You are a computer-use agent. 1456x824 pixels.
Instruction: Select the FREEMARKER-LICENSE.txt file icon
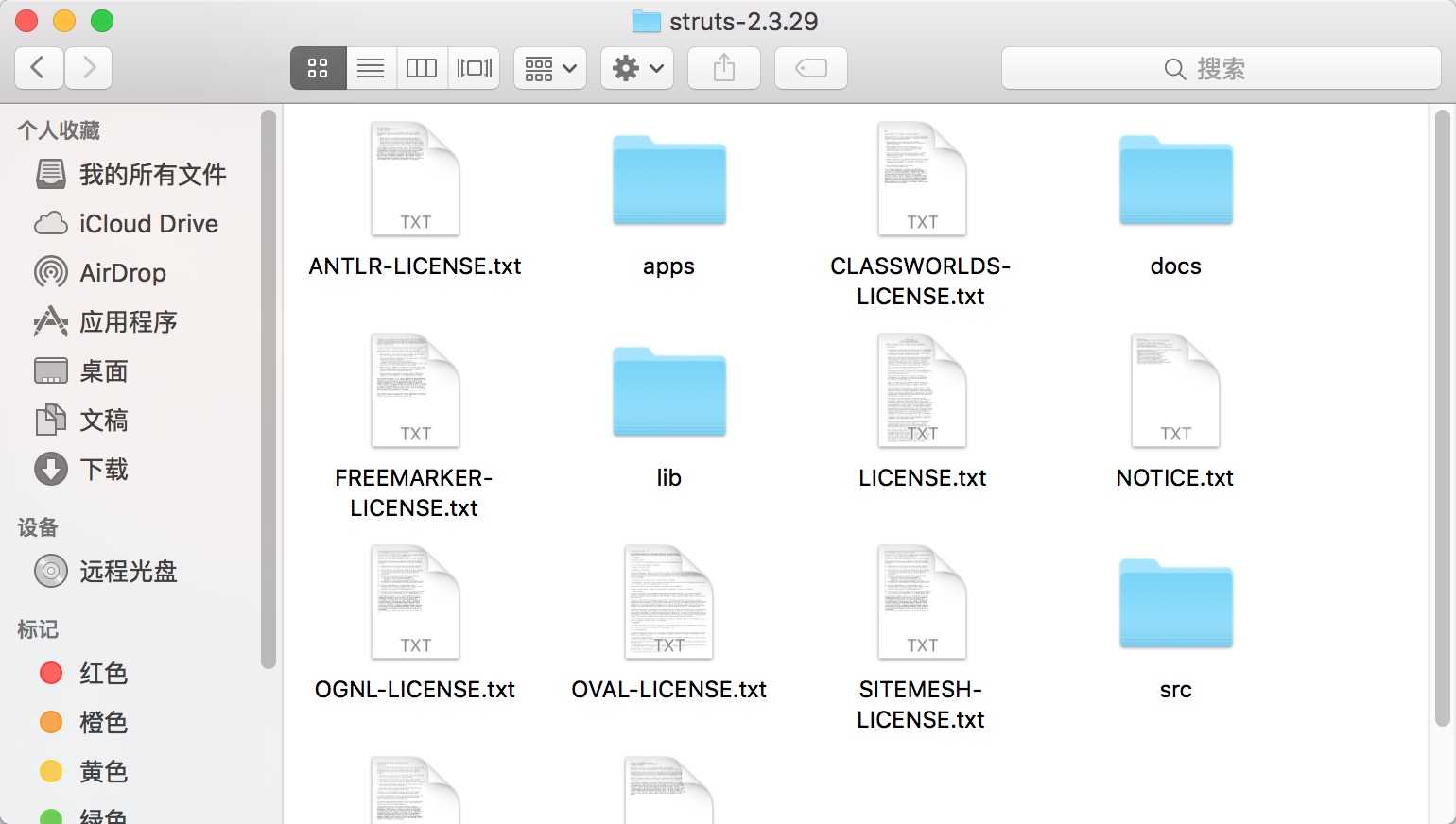(415, 390)
